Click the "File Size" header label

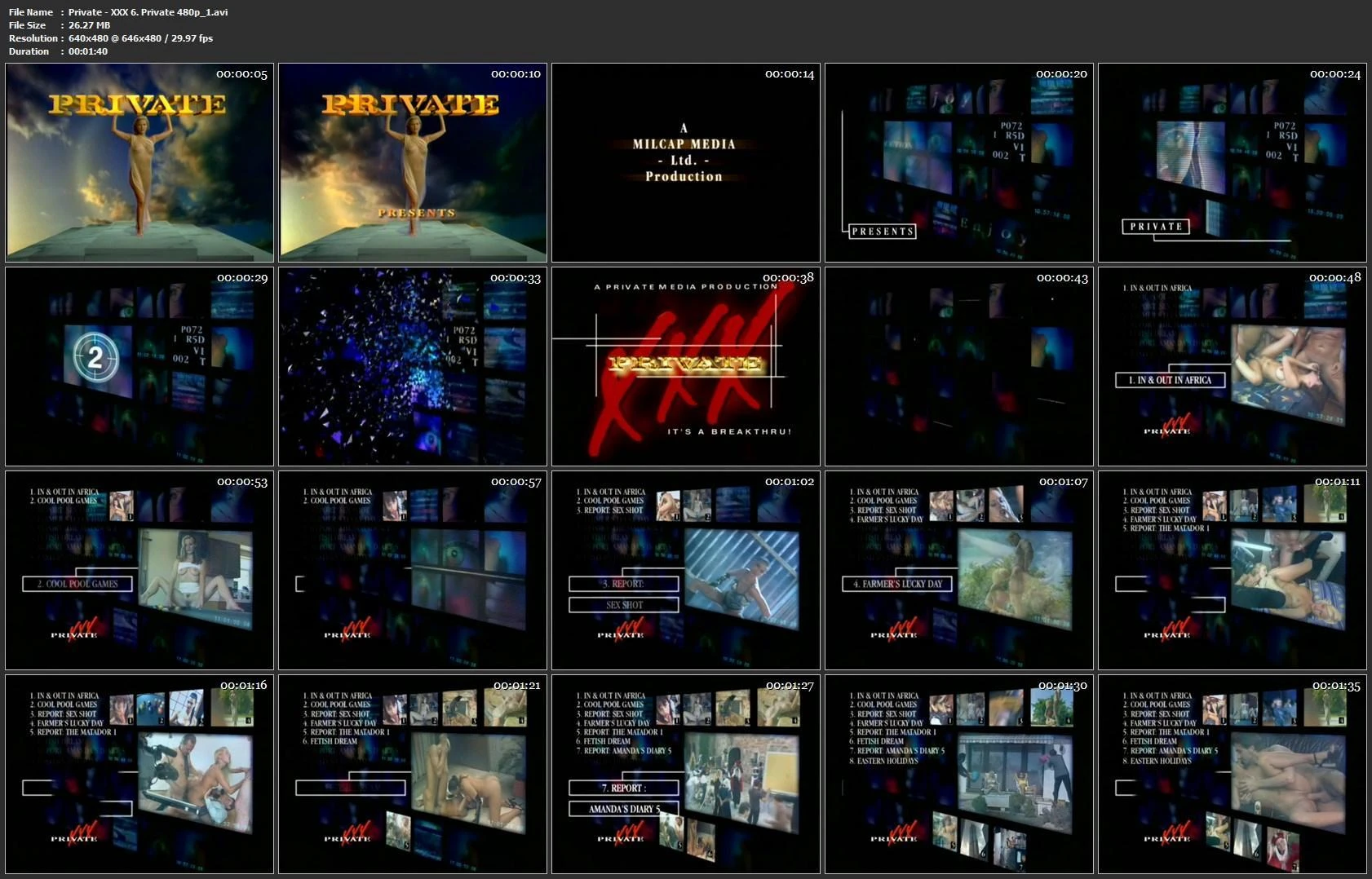(28, 25)
